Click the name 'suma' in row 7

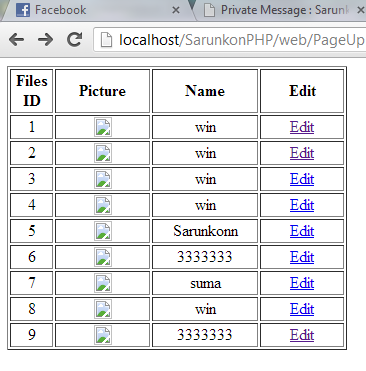tap(205, 284)
